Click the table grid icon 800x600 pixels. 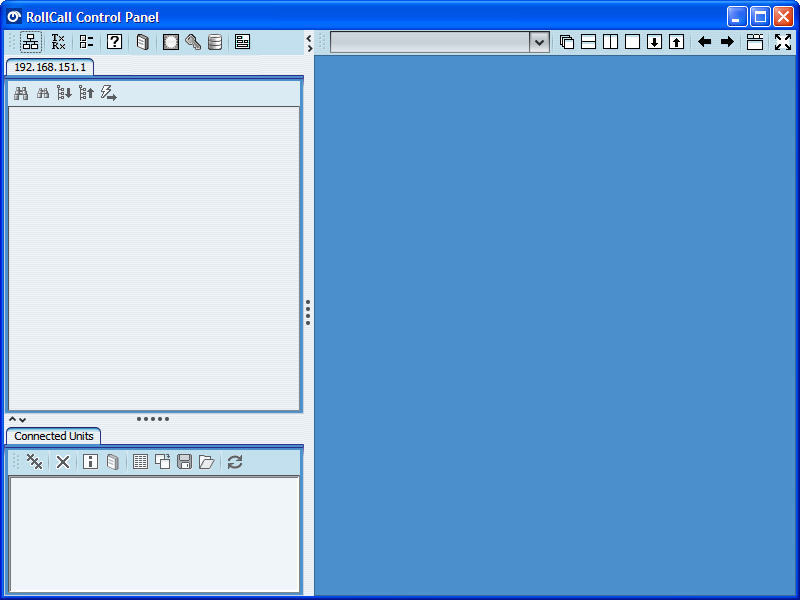(x=140, y=462)
